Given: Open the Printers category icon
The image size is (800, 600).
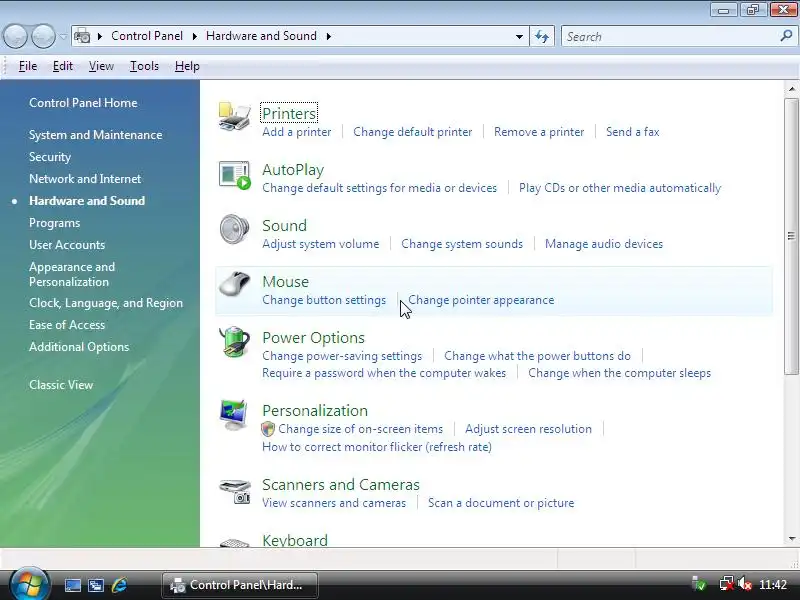Looking at the screenshot, I should [234, 116].
